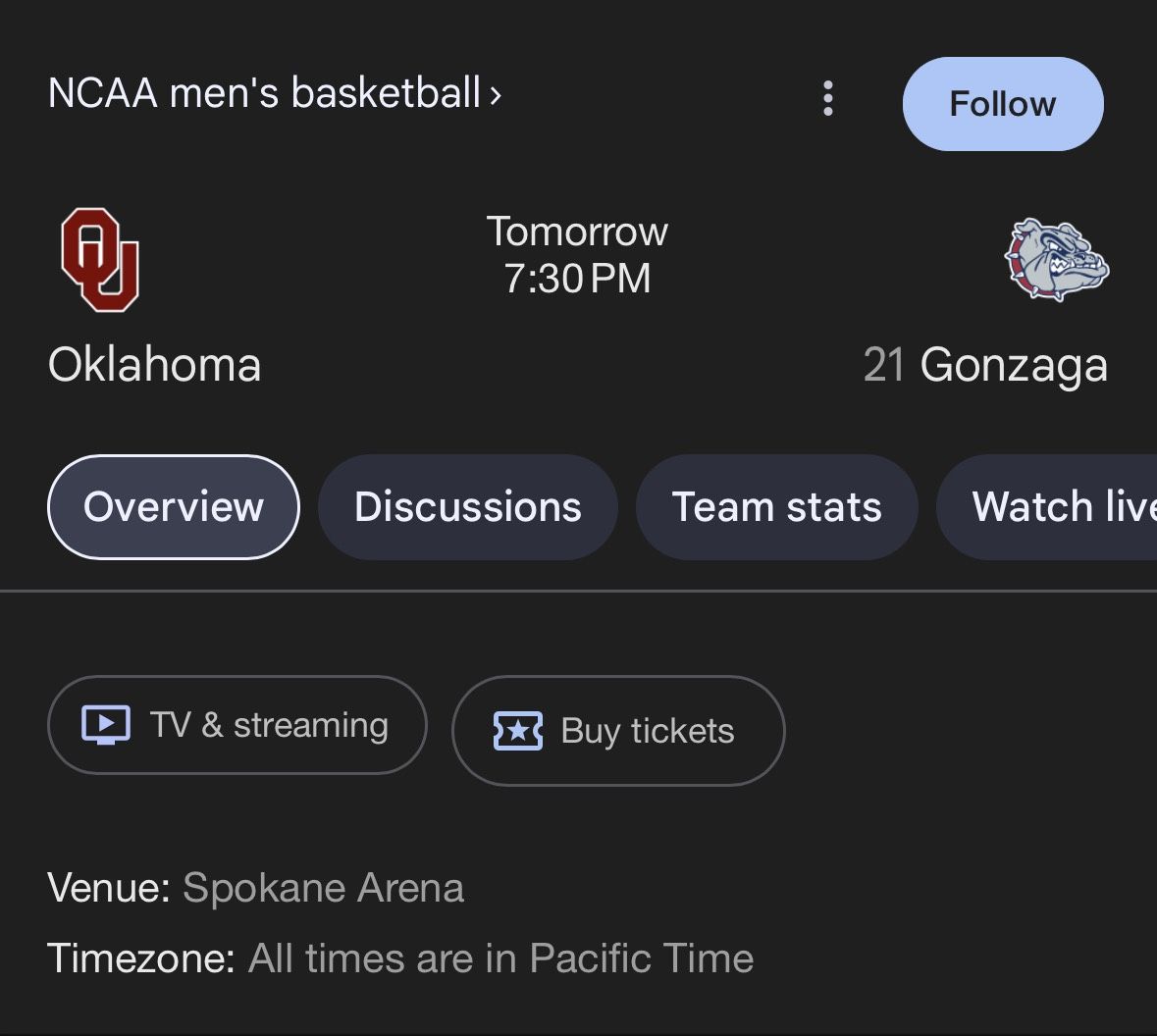Switch to the Discussions tab

(x=468, y=506)
